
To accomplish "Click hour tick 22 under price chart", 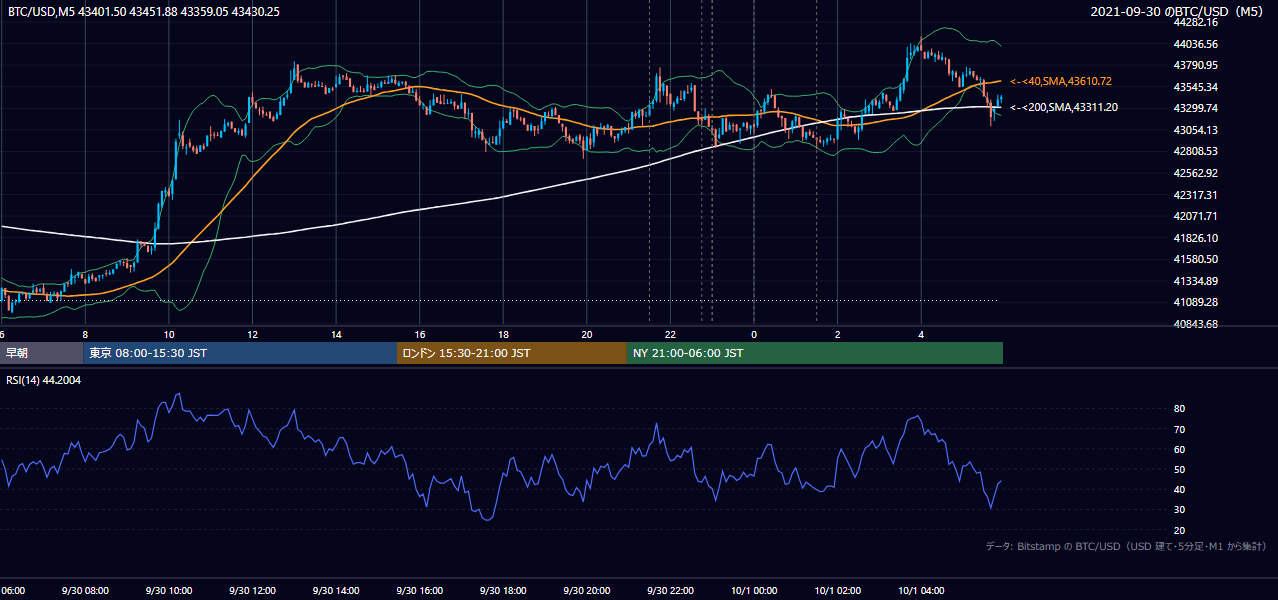I will point(670,335).
